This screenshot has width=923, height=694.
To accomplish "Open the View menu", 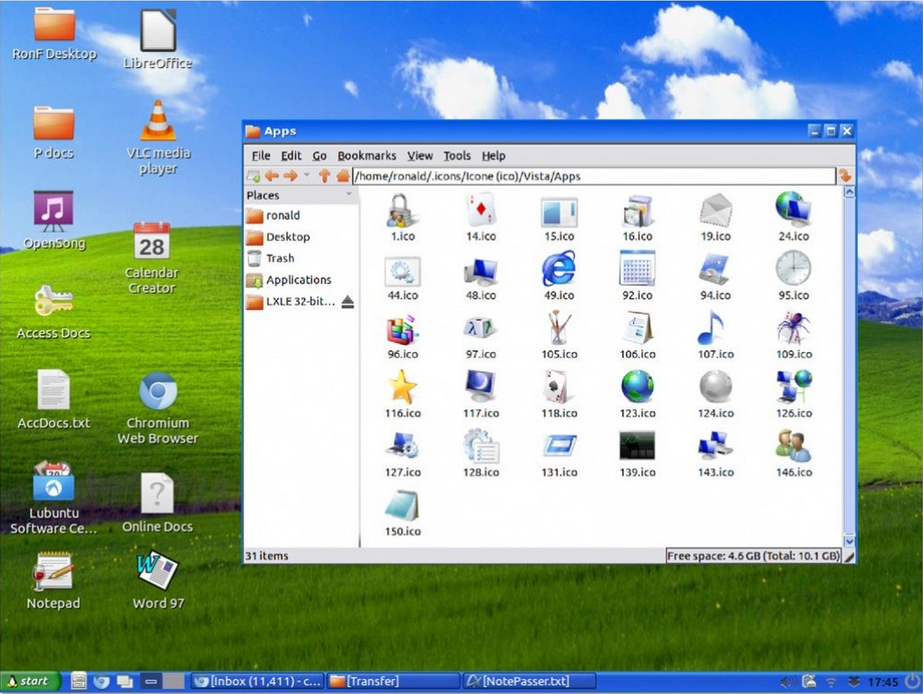I will pos(420,155).
